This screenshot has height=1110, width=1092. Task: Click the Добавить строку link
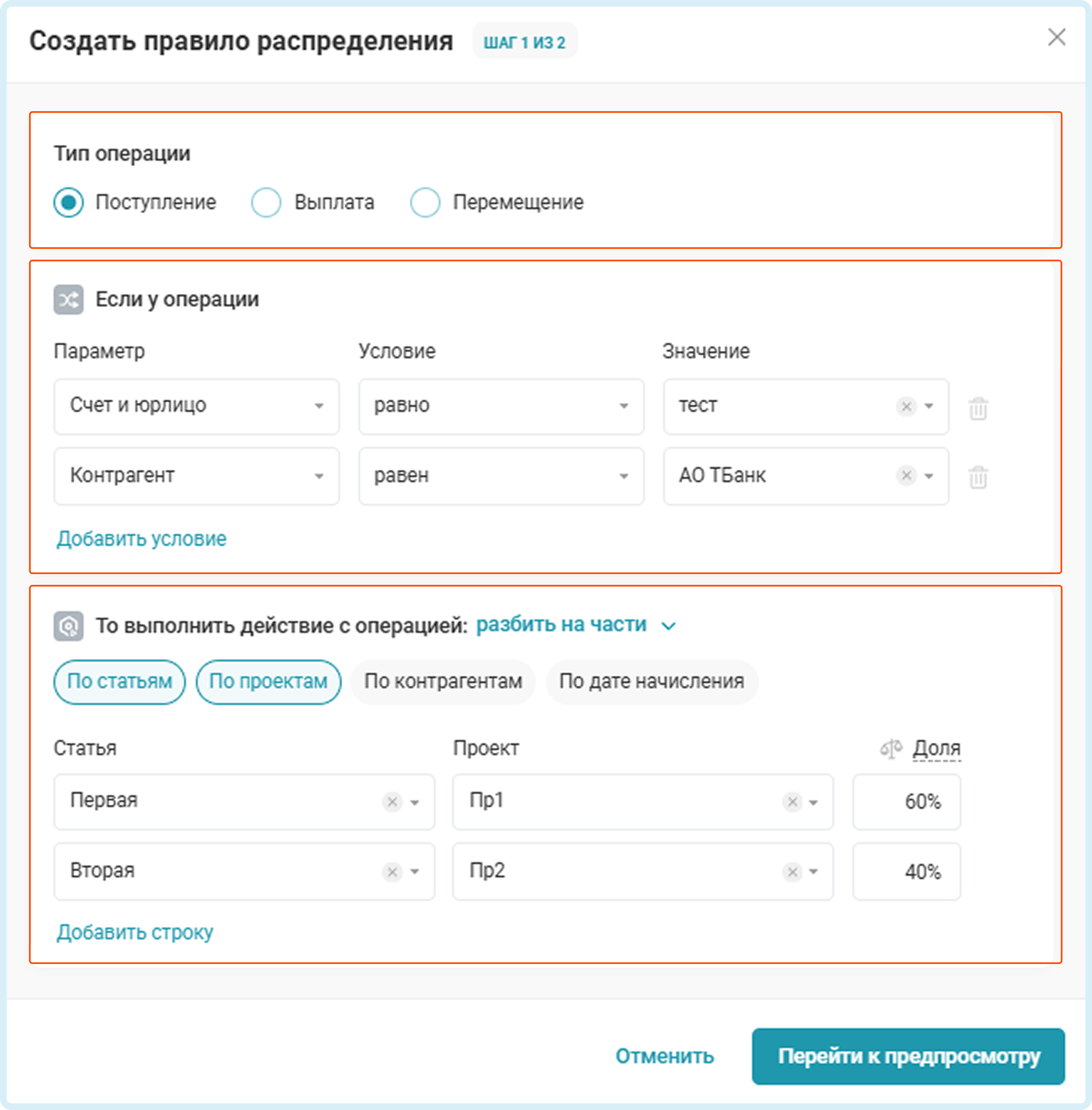tap(135, 932)
